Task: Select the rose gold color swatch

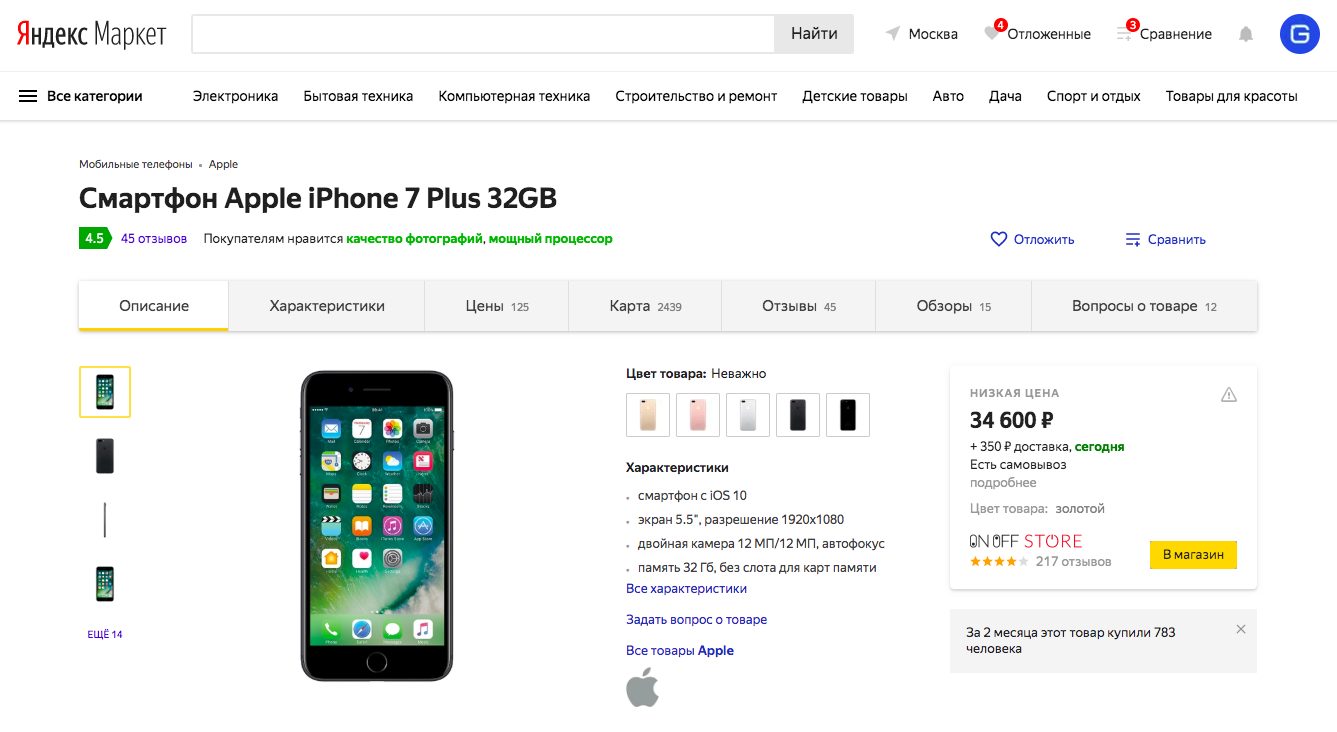Action: [698, 415]
